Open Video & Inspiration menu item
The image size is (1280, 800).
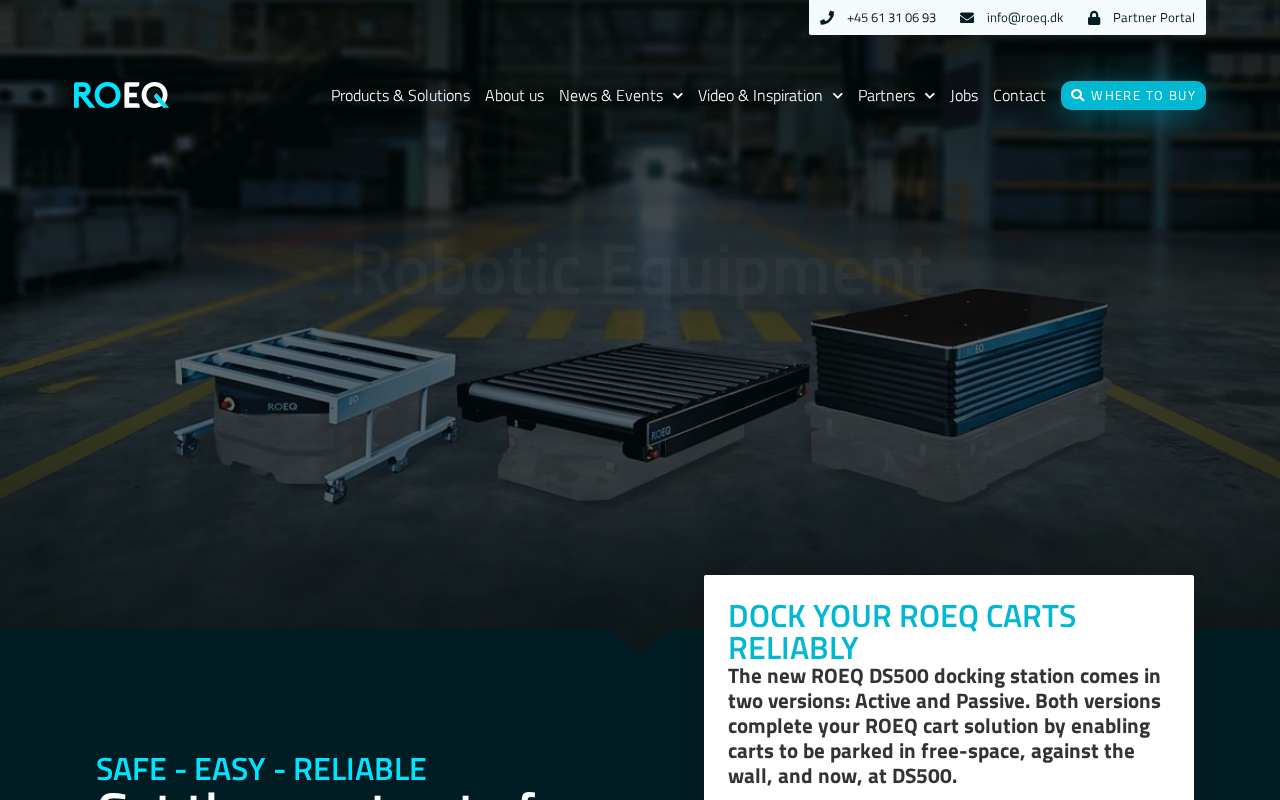[x=760, y=95]
